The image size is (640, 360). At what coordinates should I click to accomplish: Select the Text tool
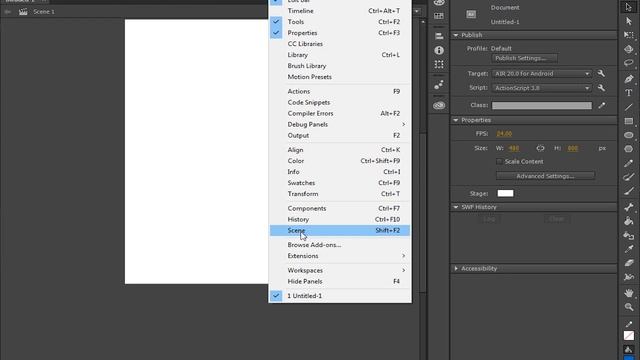coord(629,93)
